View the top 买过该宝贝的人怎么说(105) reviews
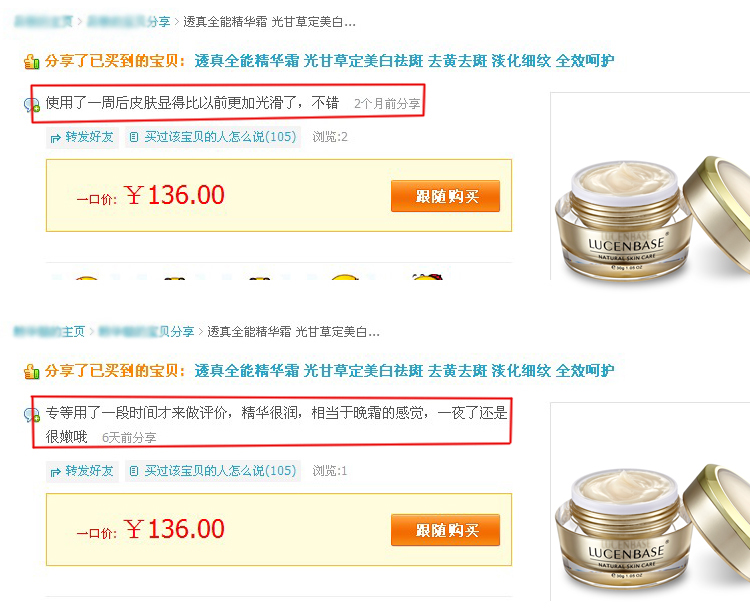750x612 pixels. 213,137
